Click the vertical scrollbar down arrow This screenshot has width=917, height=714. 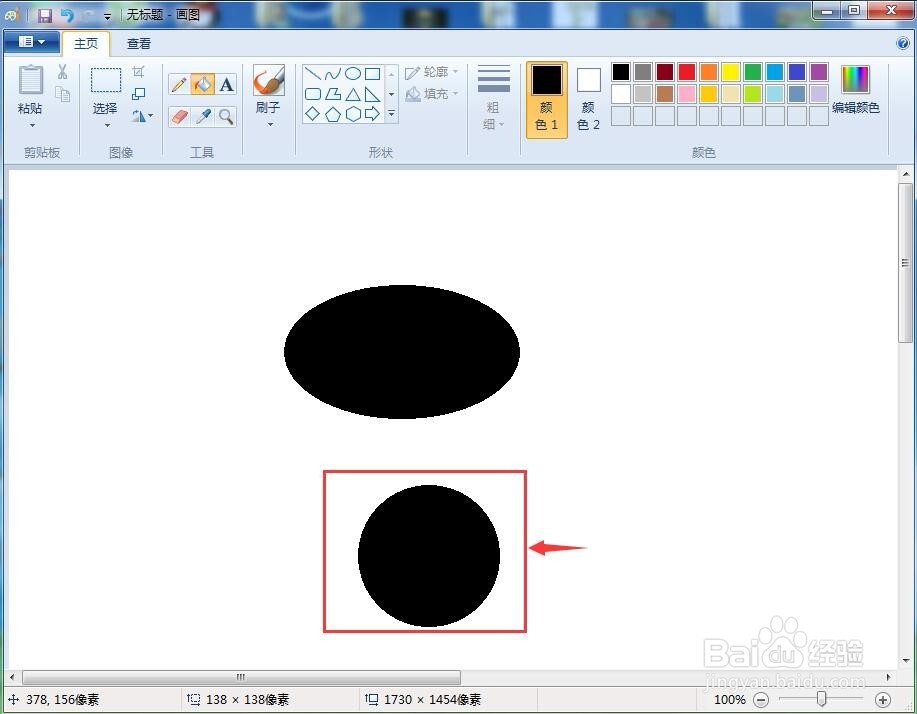(x=905, y=661)
